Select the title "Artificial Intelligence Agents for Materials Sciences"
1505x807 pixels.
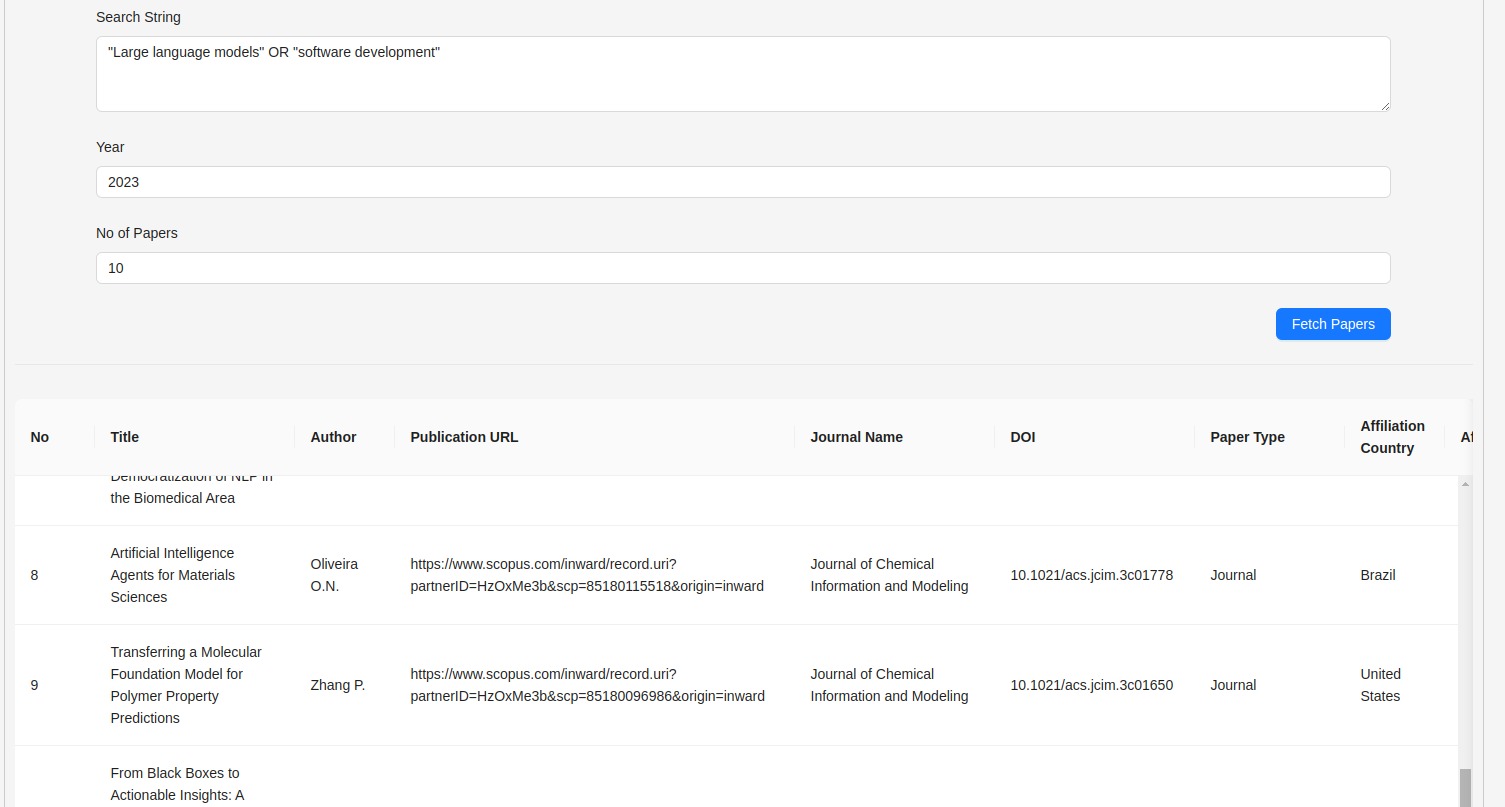[173, 575]
